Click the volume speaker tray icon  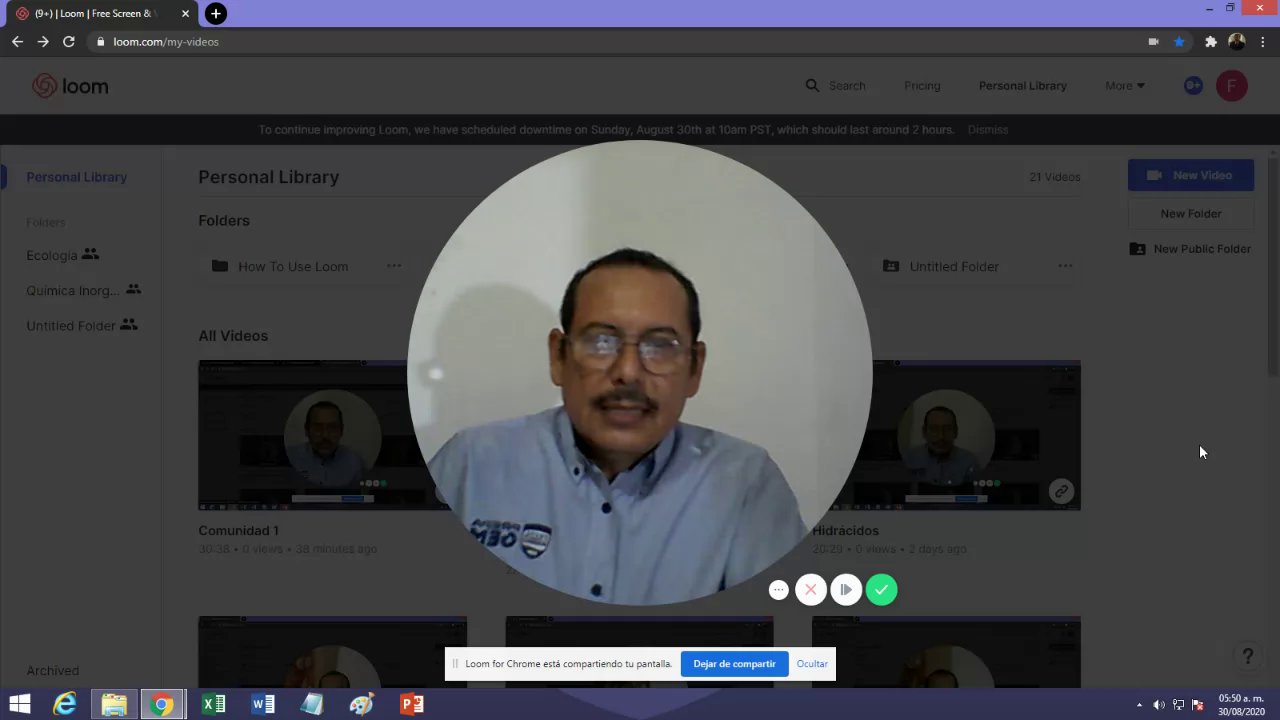click(1158, 705)
